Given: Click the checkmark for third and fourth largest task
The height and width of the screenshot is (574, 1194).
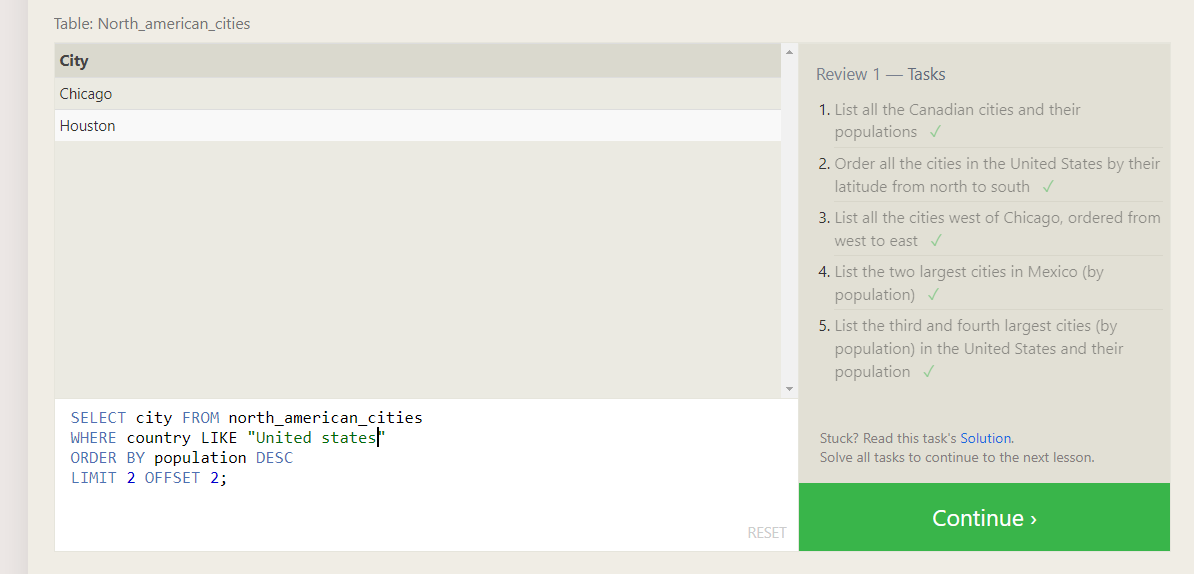Looking at the screenshot, I should pos(929,371).
